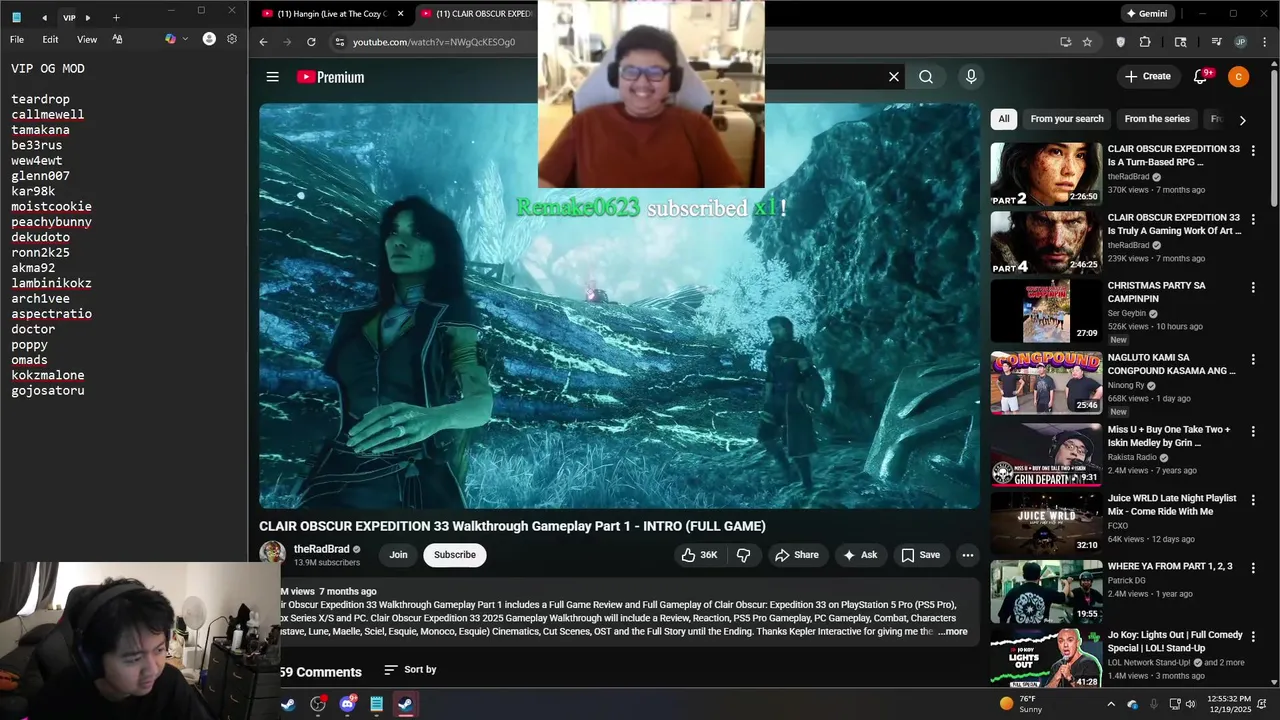The image size is (1280, 720).
Task: Open Chrome media controls icon
Action: pos(1216,42)
